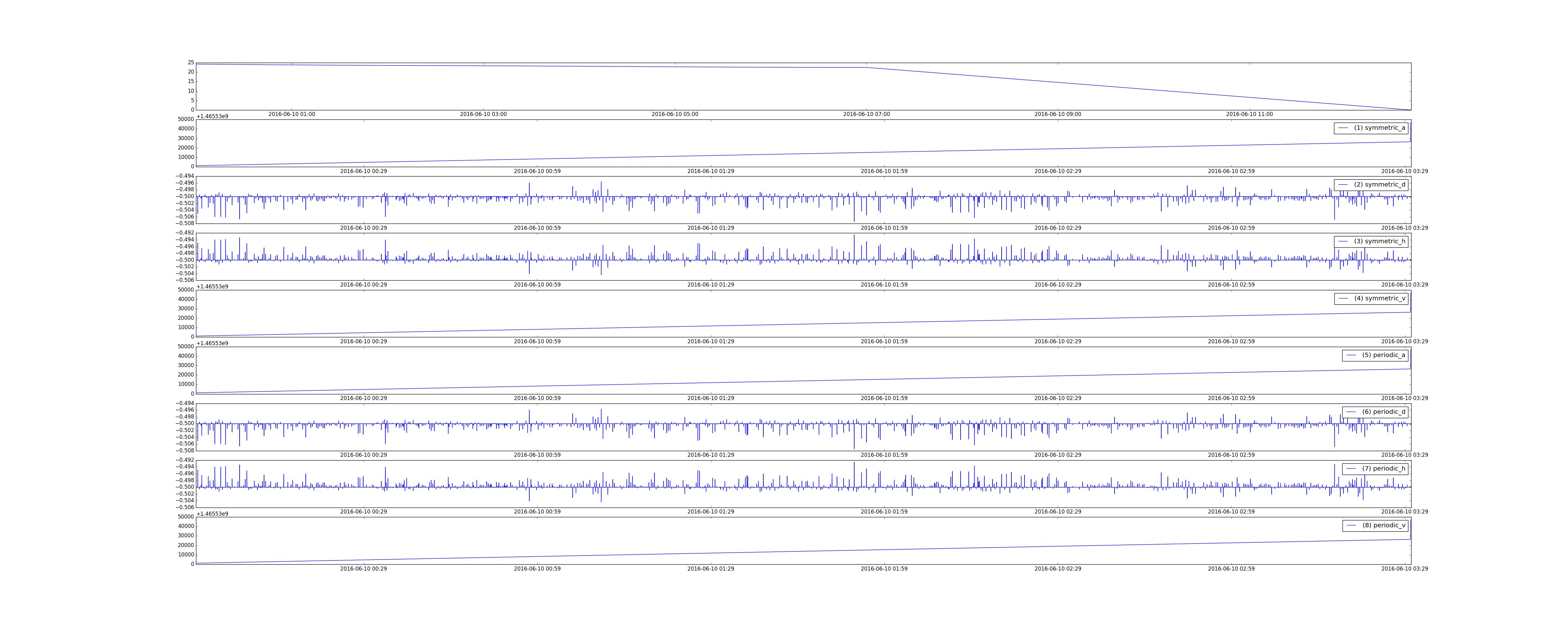Click the 01:59 tick below symmetric_d plot
This screenshot has width=1568, height=627.
(884, 228)
